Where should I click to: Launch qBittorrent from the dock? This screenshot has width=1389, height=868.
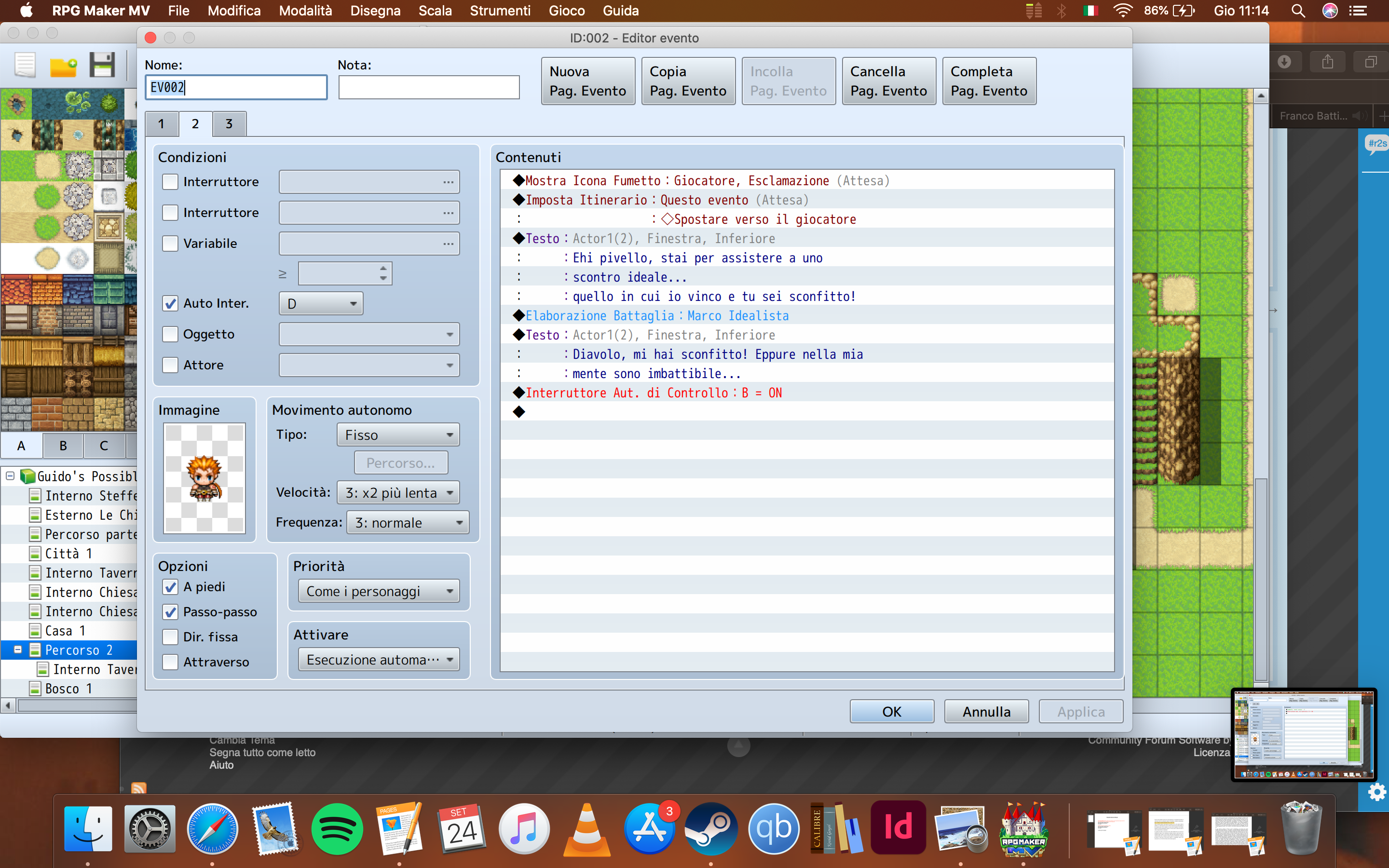[x=773, y=829]
